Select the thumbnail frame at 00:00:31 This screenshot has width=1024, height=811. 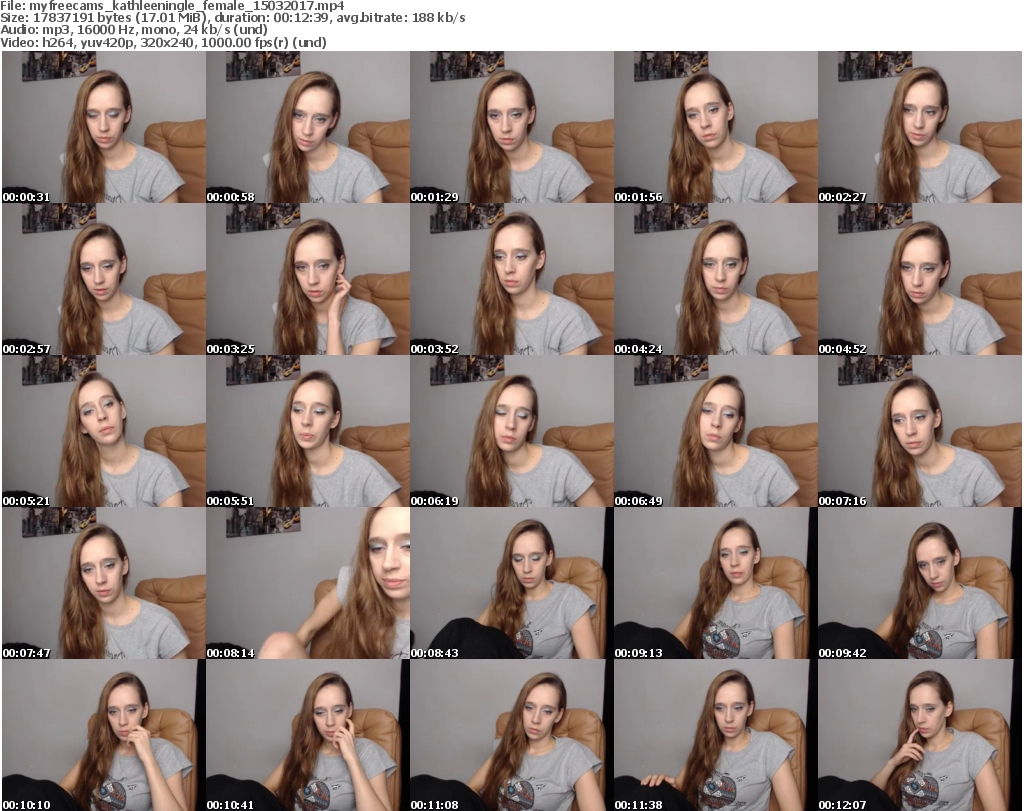104,127
